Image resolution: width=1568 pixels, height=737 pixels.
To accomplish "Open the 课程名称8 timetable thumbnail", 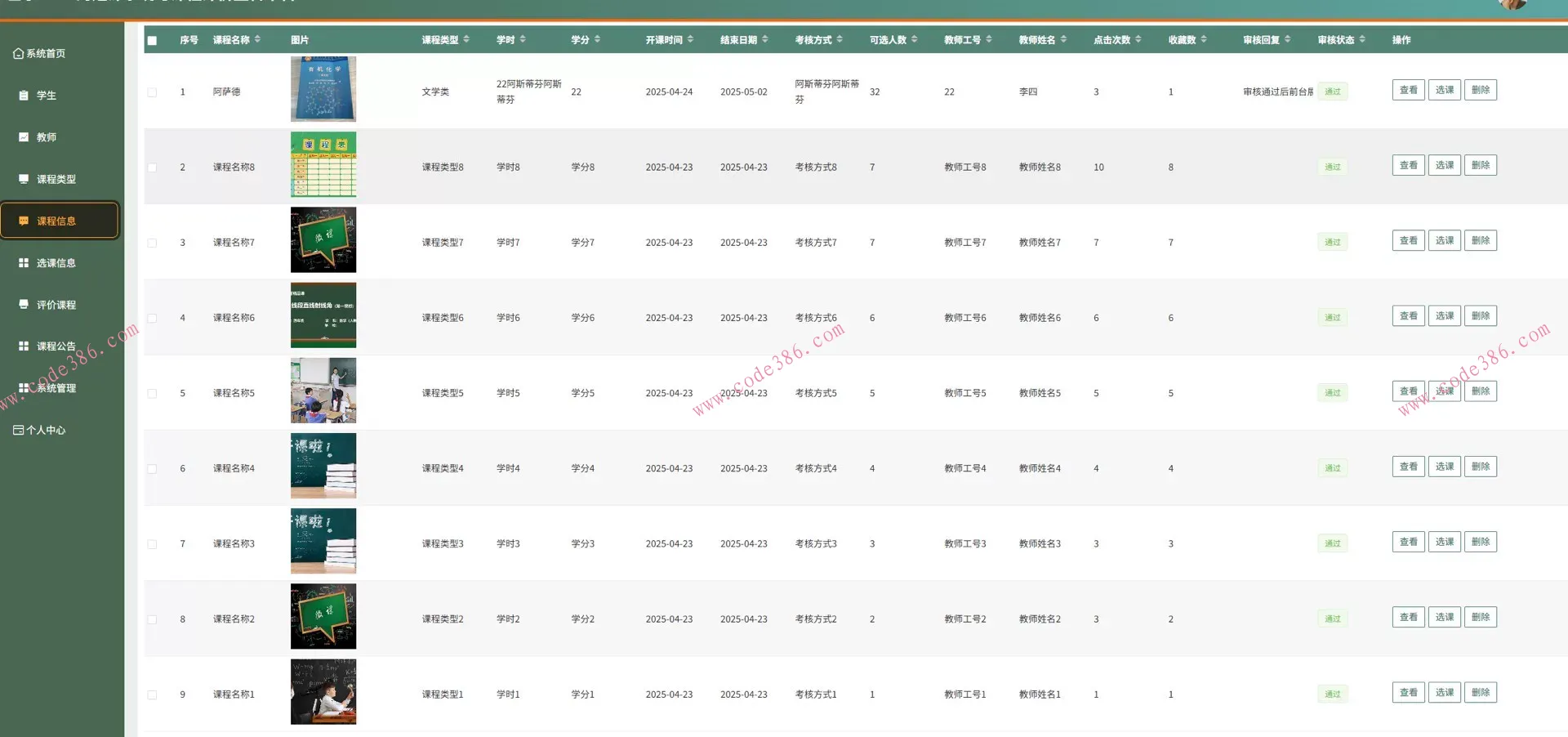I will [x=323, y=164].
